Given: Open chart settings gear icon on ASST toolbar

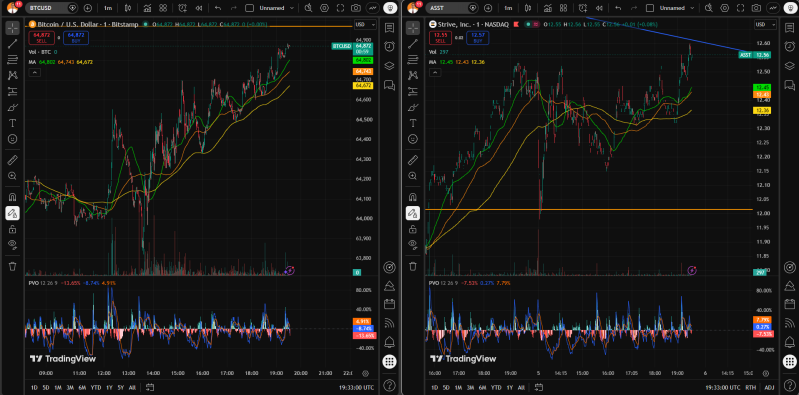Looking at the screenshot, I should tap(739, 8).
